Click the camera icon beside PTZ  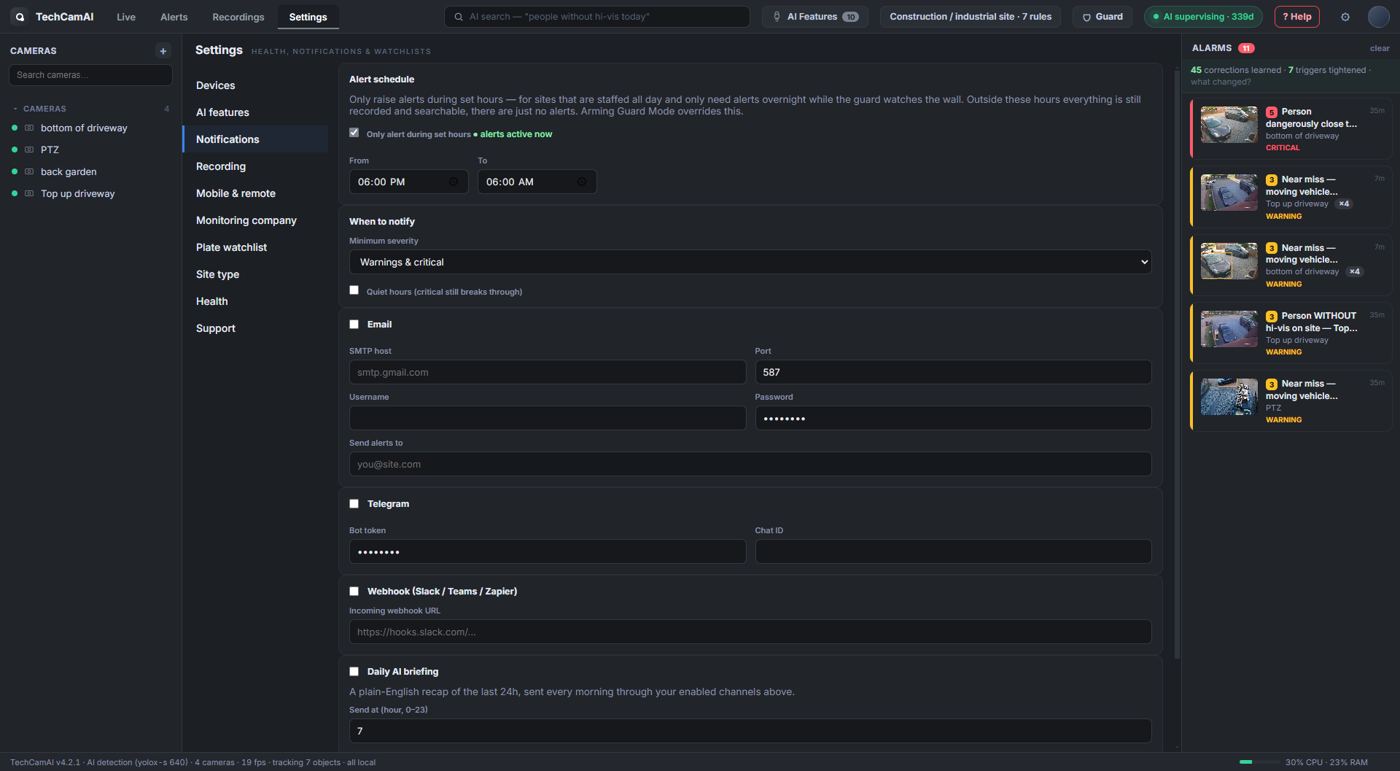tap(29, 150)
